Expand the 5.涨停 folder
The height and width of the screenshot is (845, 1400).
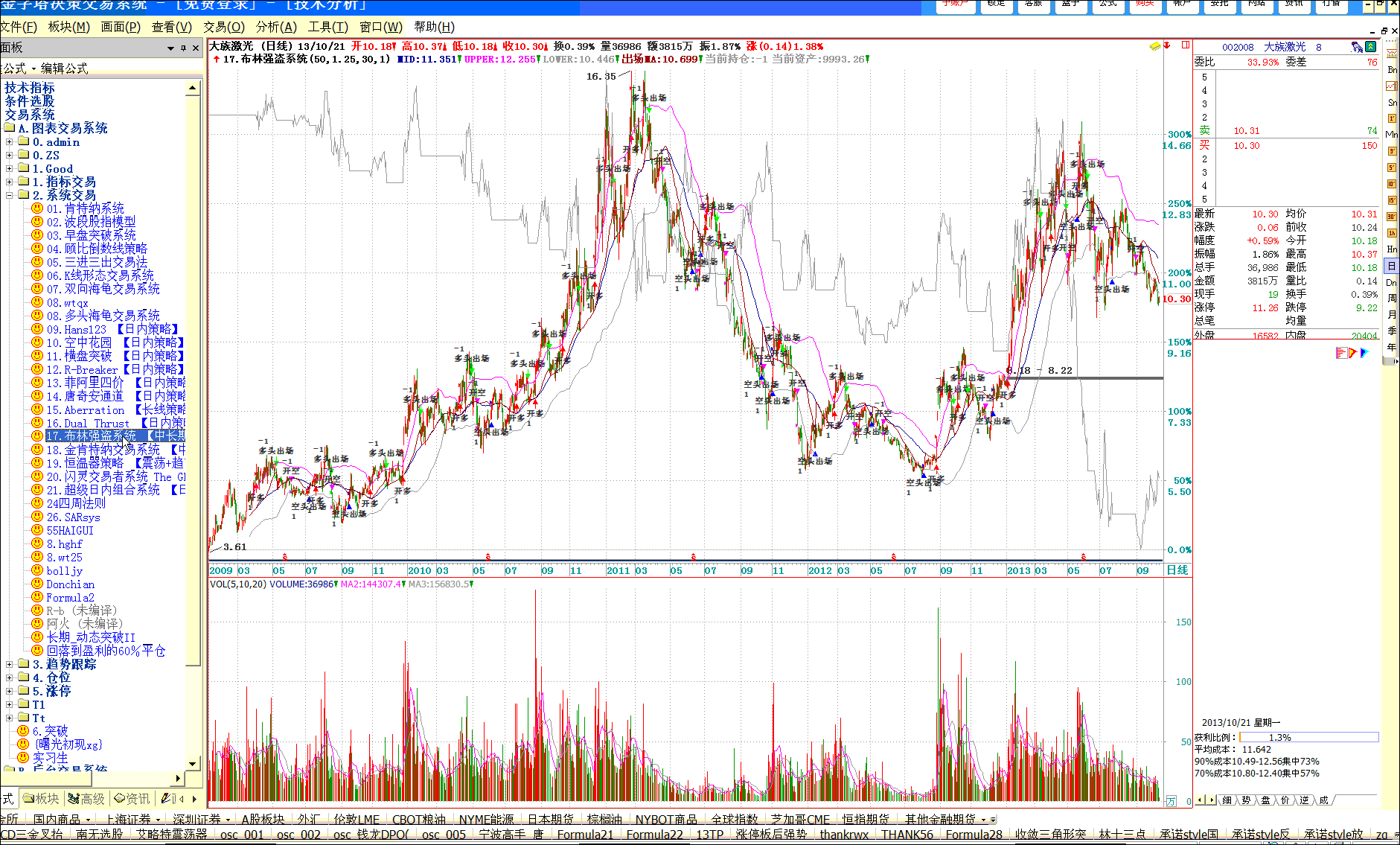tap(9, 691)
